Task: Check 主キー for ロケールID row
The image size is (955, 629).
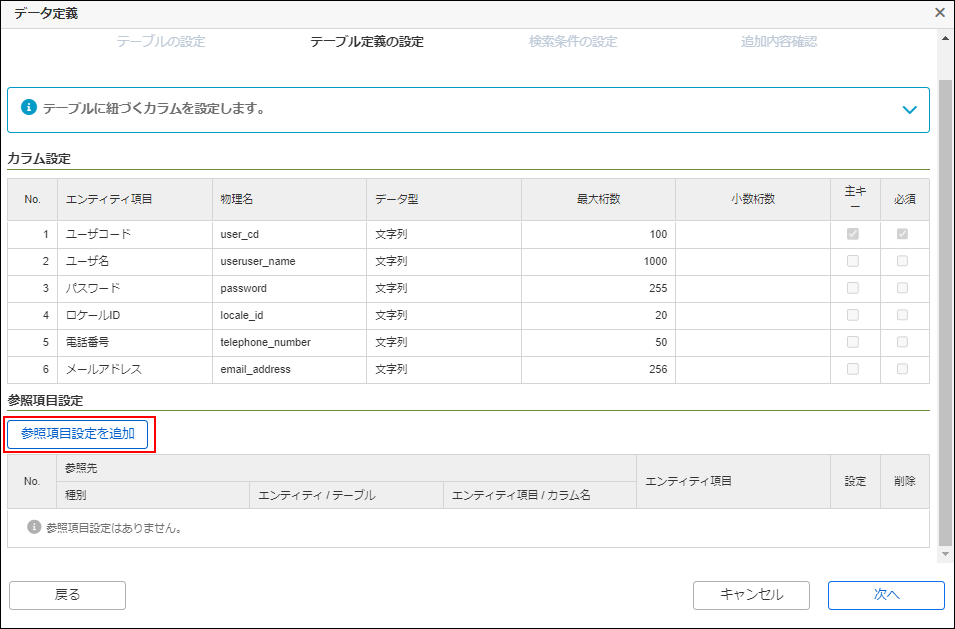Action: coord(853,315)
